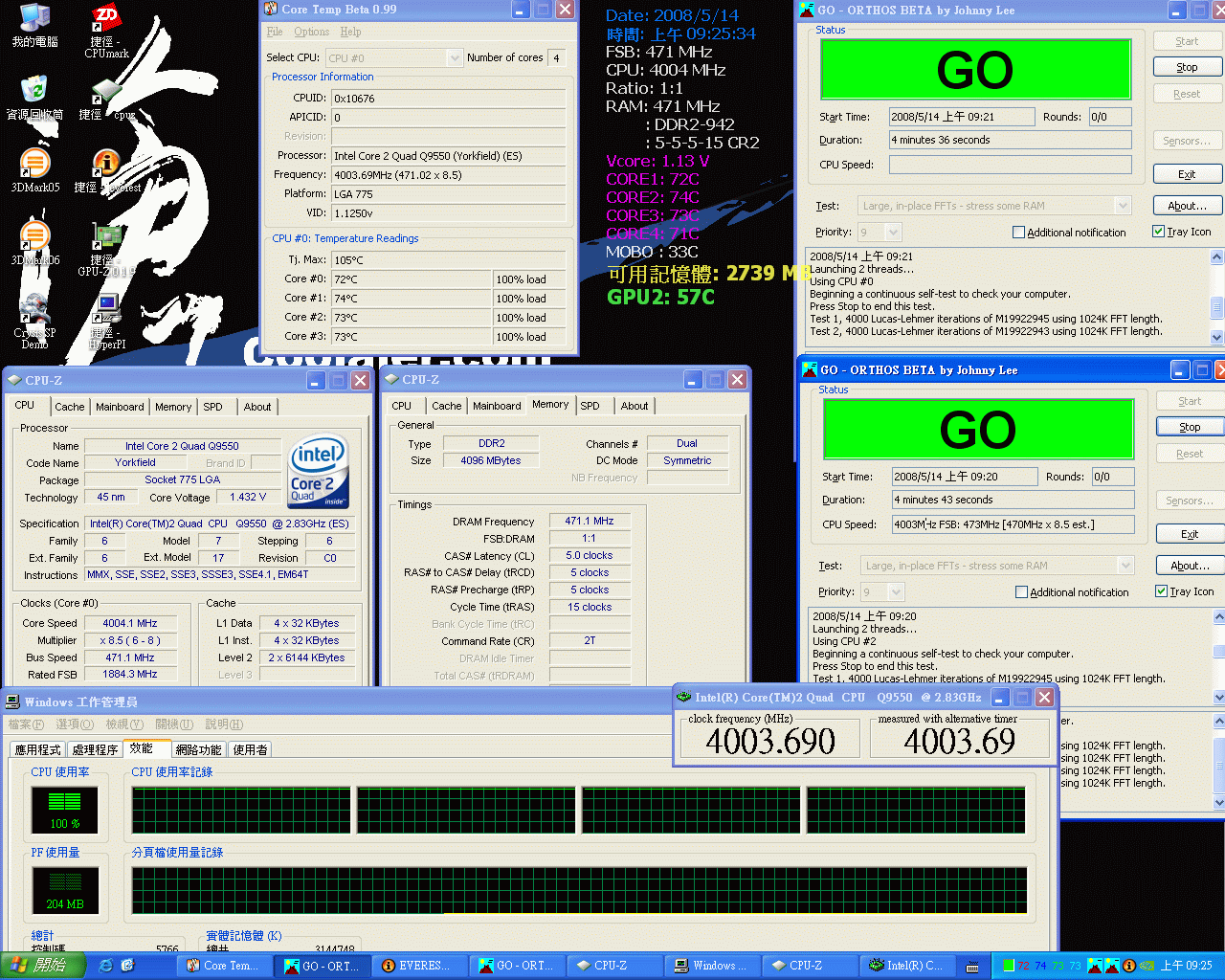
Task: Open the Priority dropdown in the lower ORTHOS window
Action: 896,591
